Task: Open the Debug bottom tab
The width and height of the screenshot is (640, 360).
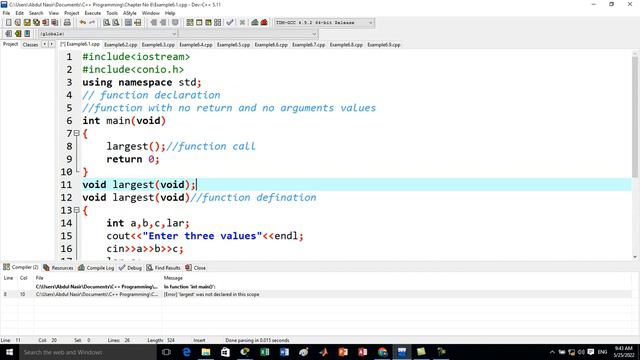Action: (x=130, y=268)
